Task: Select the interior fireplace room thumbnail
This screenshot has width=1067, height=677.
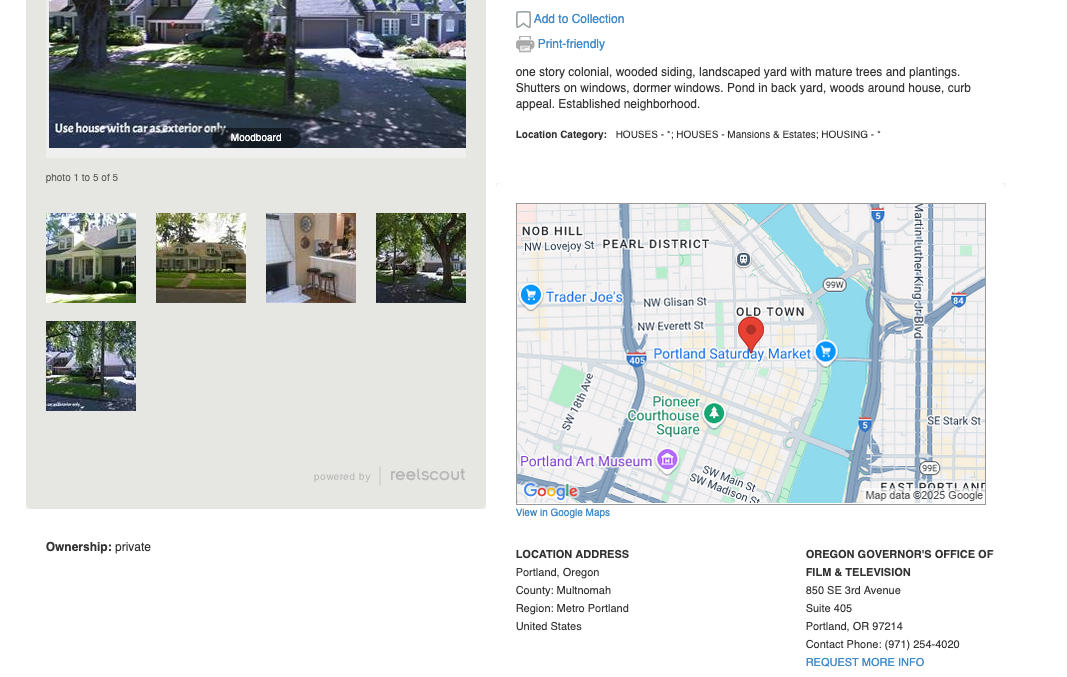Action: click(x=311, y=258)
